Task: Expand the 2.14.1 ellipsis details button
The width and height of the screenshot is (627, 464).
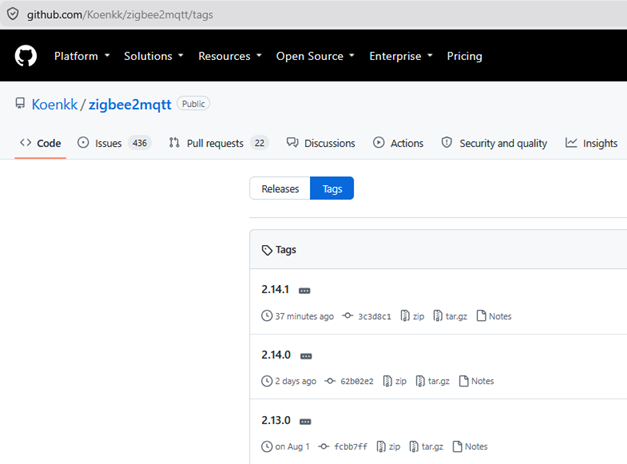Action: (x=305, y=291)
